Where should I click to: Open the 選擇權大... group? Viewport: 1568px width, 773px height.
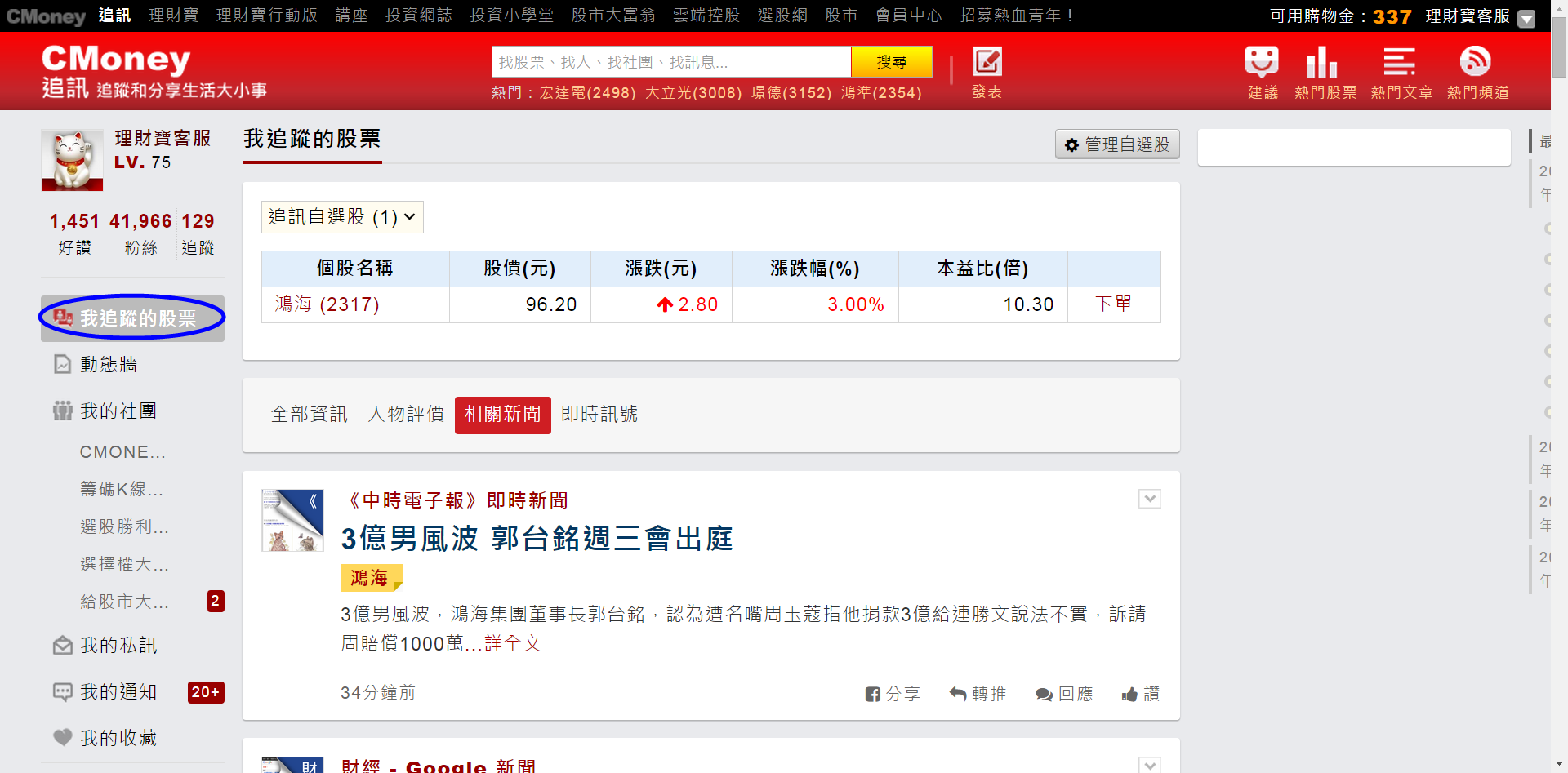click(x=124, y=564)
